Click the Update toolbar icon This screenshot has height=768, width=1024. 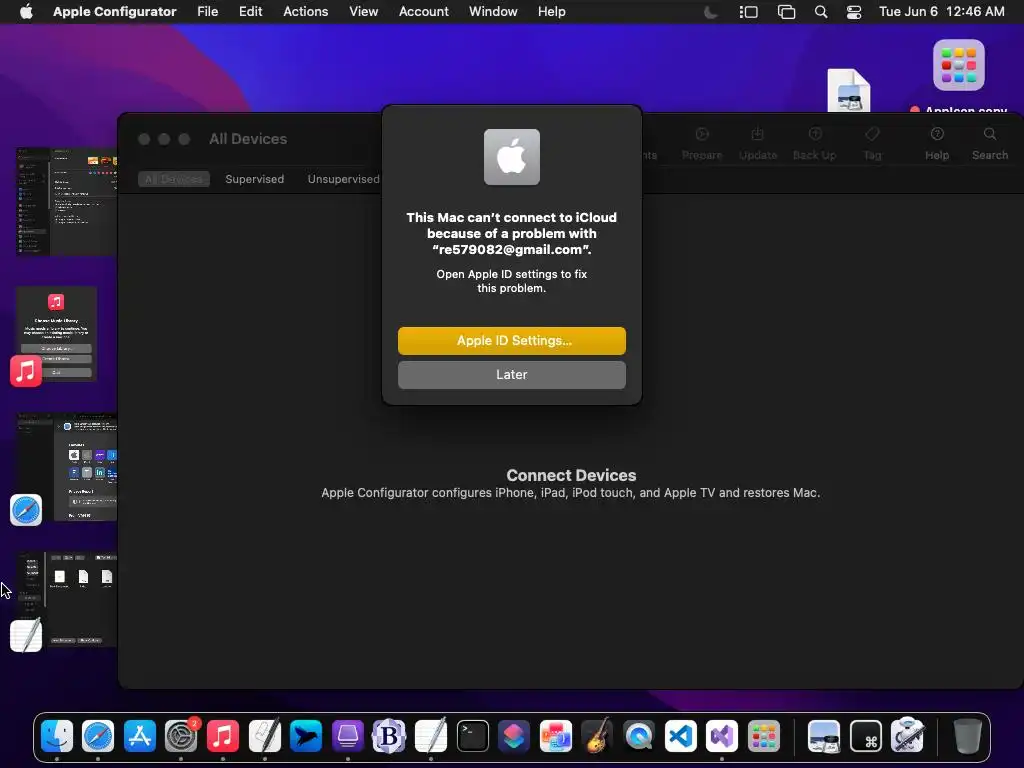pos(758,144)
